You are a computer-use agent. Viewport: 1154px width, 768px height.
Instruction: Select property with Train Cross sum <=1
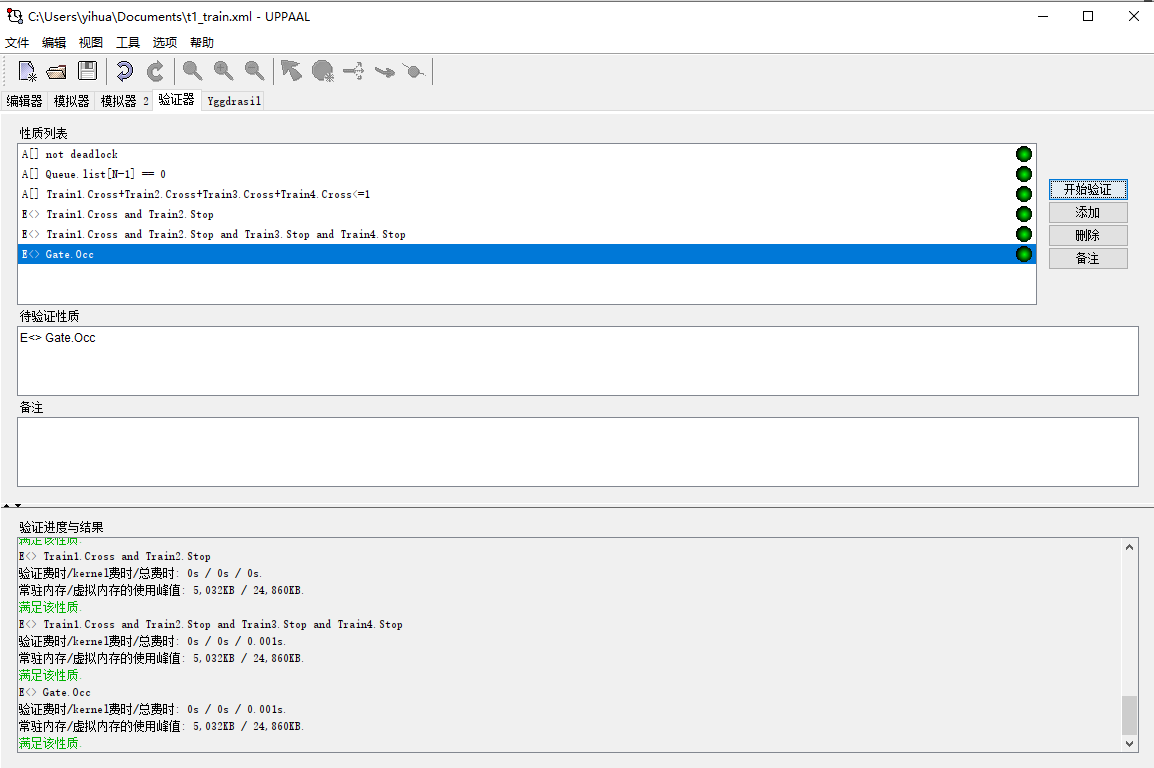click(x=526, y=194)
